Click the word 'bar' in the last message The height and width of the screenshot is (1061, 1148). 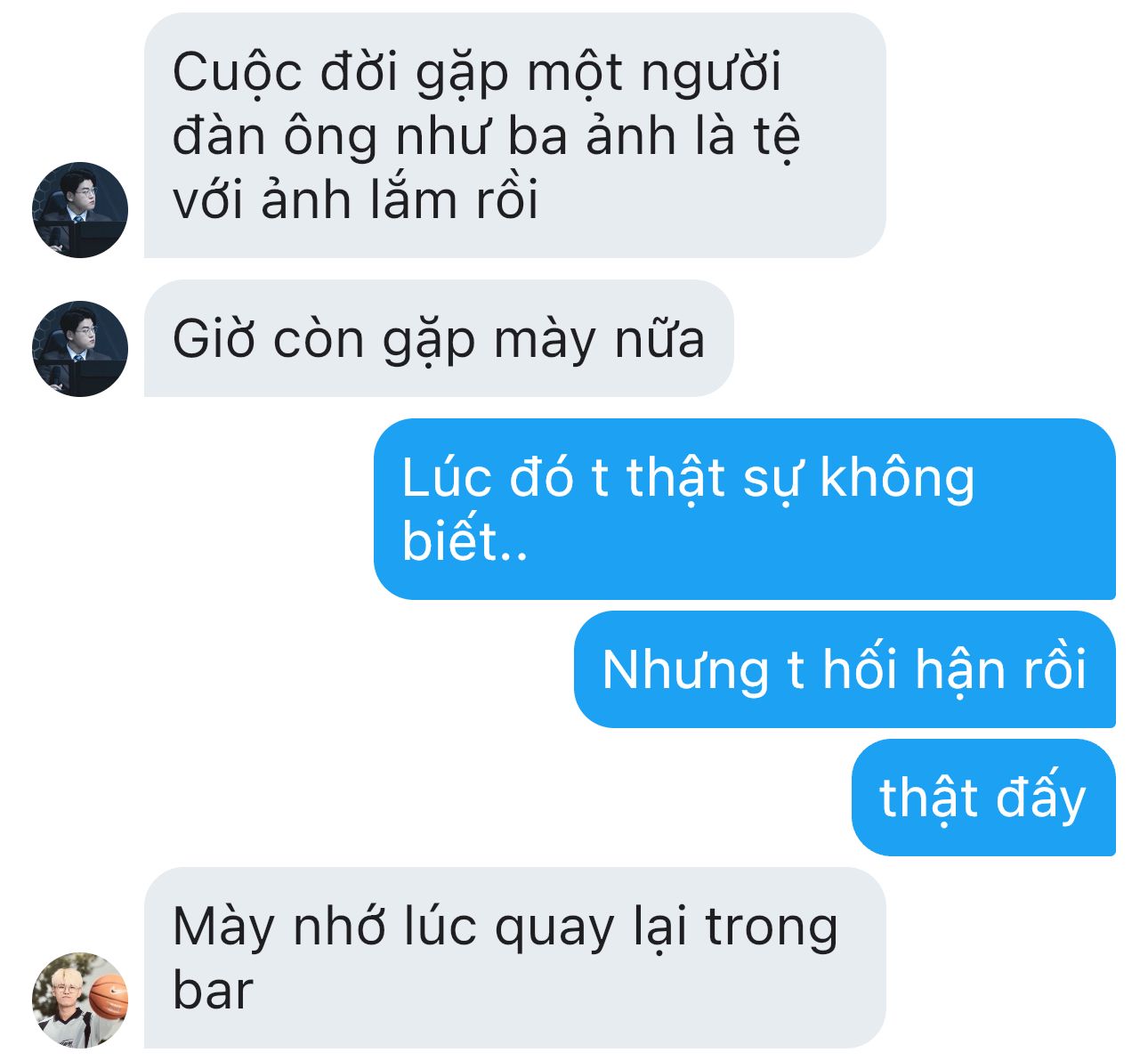point(213,991)
